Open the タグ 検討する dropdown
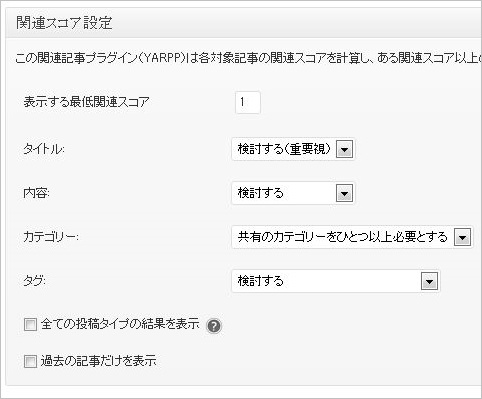 336,282
